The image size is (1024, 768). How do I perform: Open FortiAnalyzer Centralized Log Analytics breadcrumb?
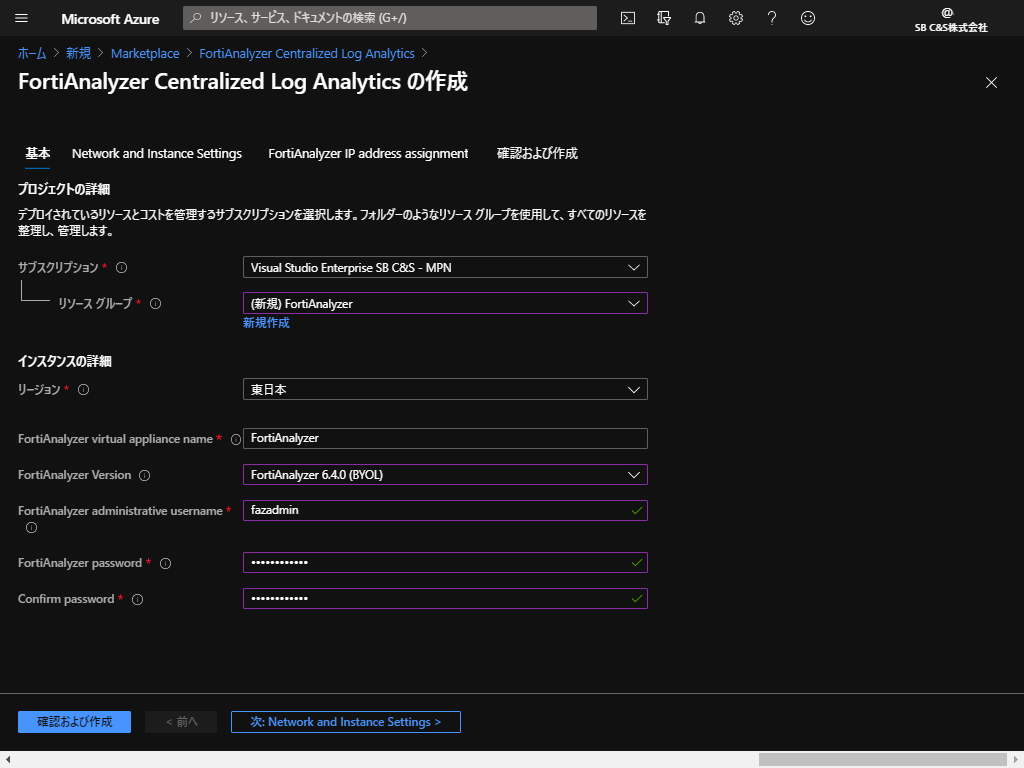(307, 54)
